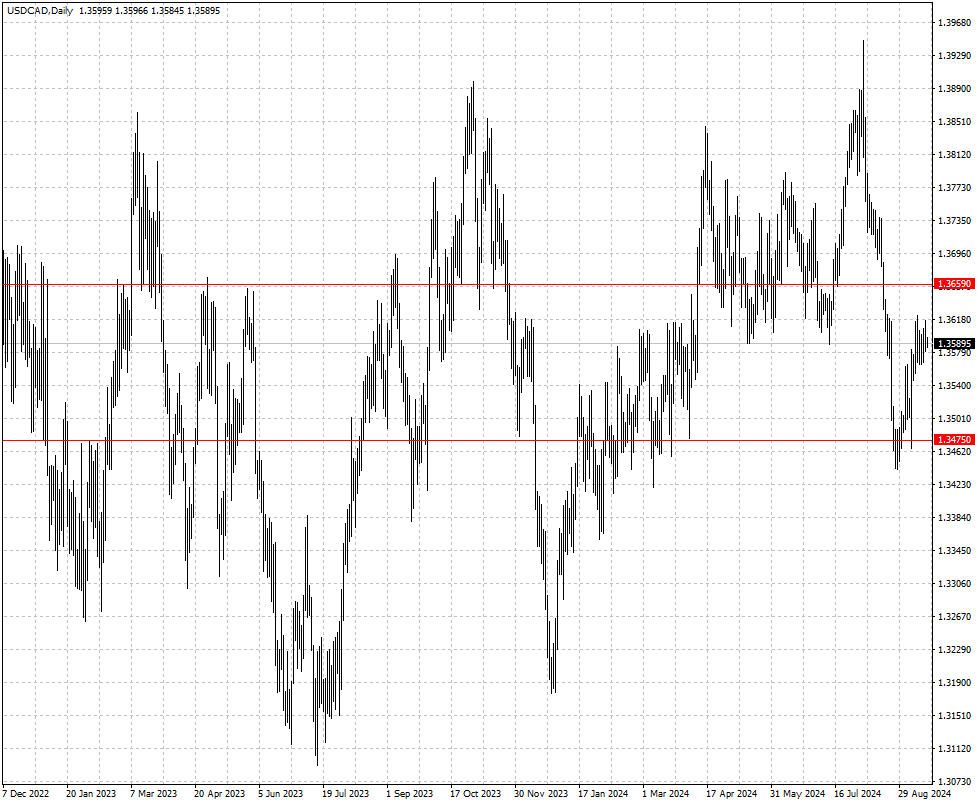978x805 pixels.
Task: Click the 1.39680 price scale value
Action: (x=952, y=23)
